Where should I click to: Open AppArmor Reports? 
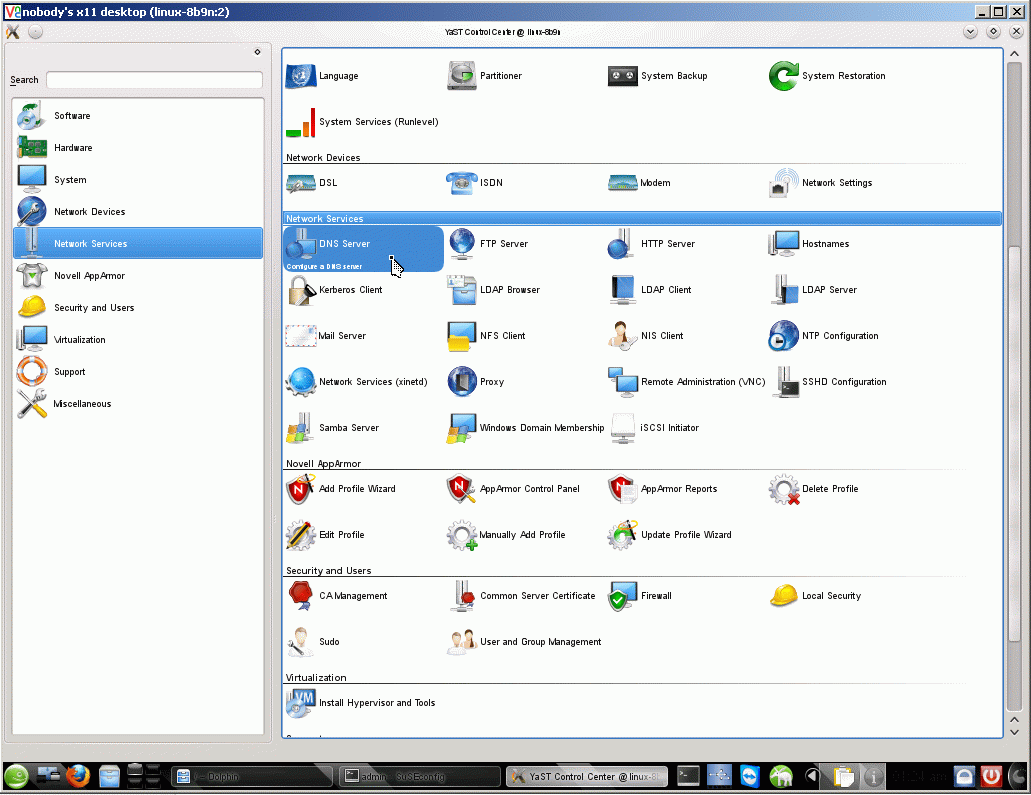click(663, 489)
